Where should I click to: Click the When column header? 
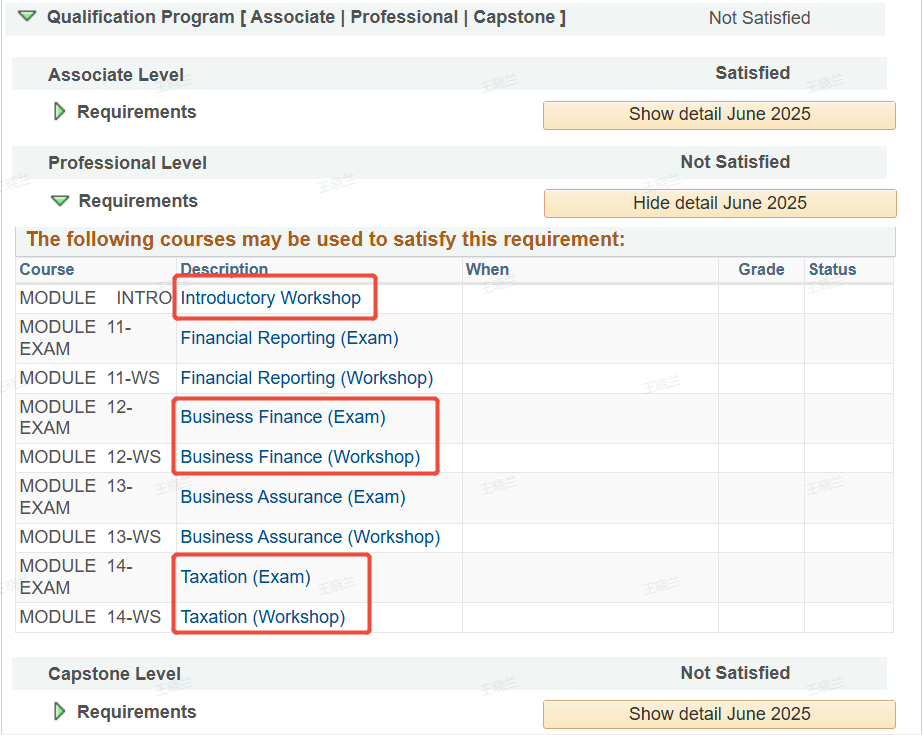click(487, 269)
